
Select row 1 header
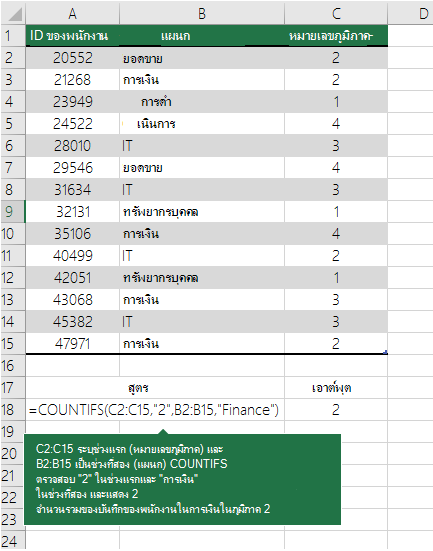point(13,35)
